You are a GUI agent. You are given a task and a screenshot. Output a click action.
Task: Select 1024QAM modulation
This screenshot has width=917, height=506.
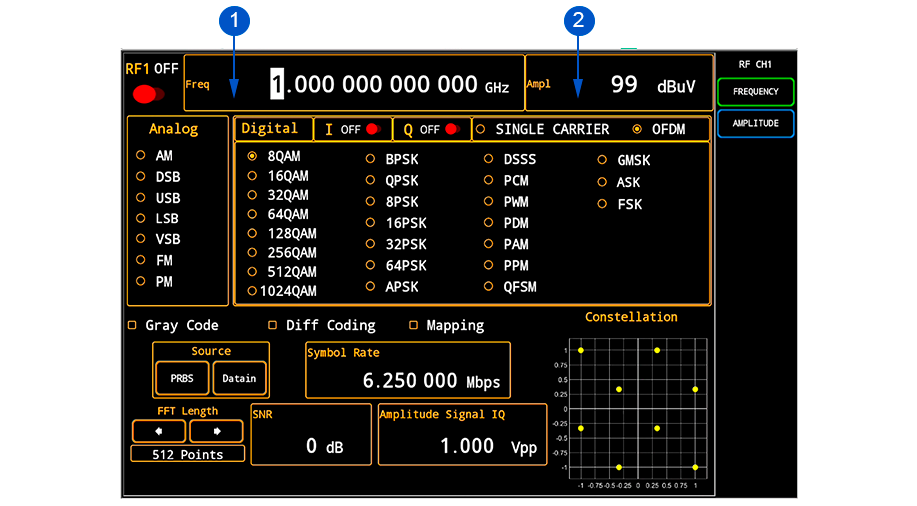tap(252, 291)
